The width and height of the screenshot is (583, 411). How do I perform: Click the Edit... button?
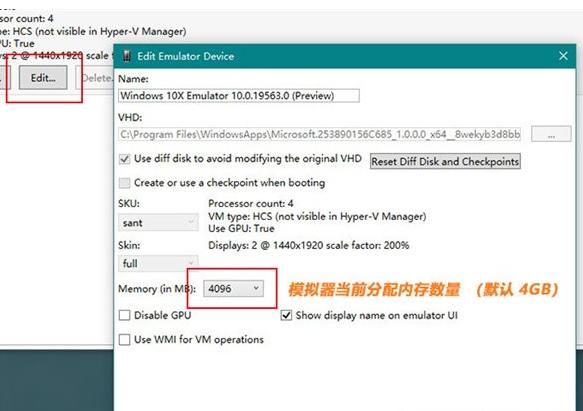(x=43, y=78)
